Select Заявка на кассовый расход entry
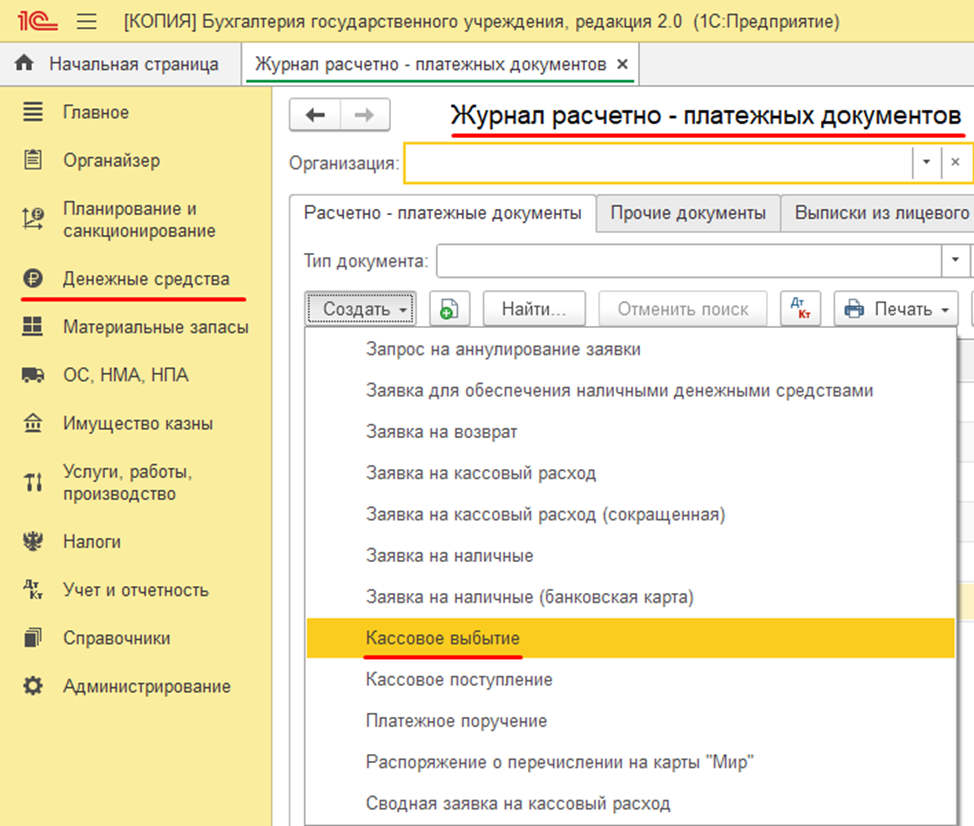This screenshot has height=826, width=974. coord(630,473)
